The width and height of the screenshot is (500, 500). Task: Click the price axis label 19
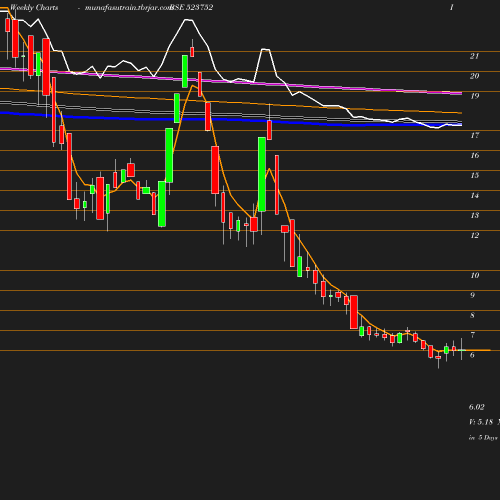[475, 96]
